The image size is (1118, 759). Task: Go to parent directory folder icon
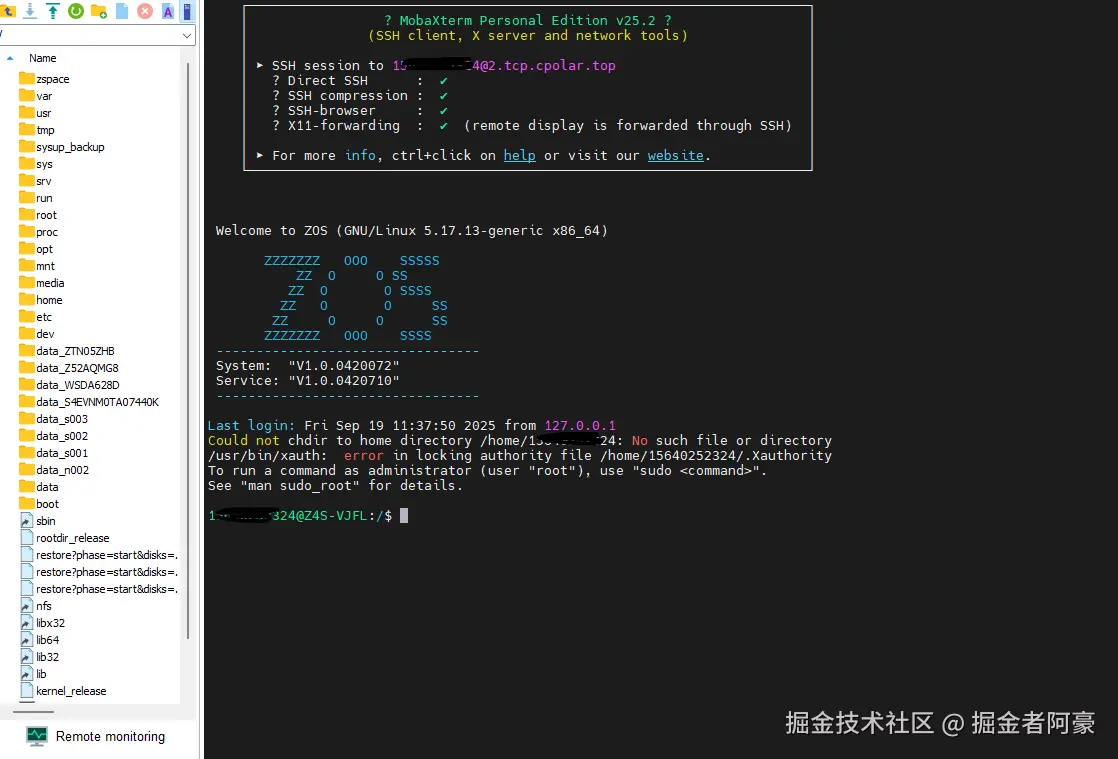pos(9,11)
